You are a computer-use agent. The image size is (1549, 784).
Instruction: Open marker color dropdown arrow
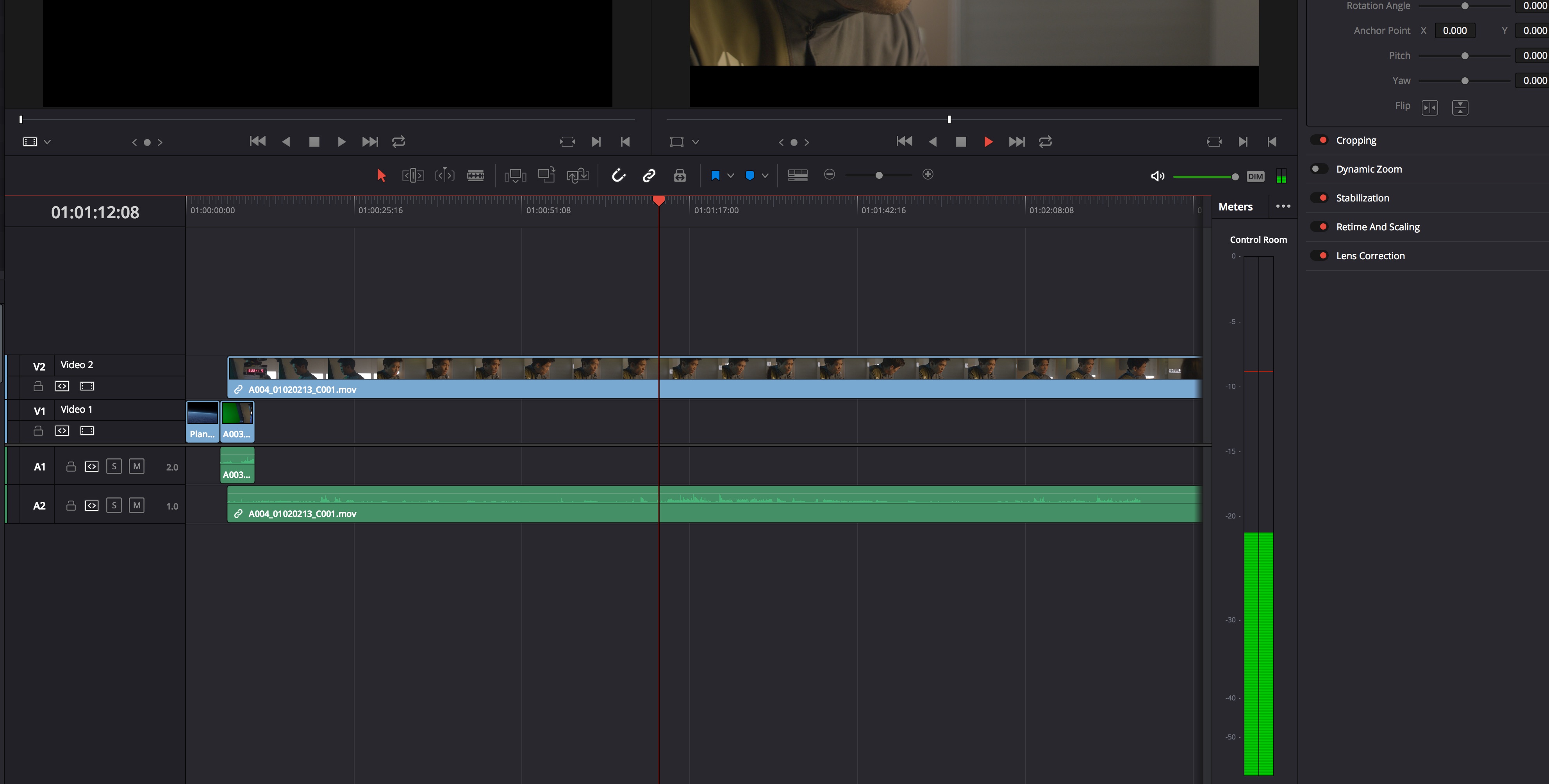point(765,176)
